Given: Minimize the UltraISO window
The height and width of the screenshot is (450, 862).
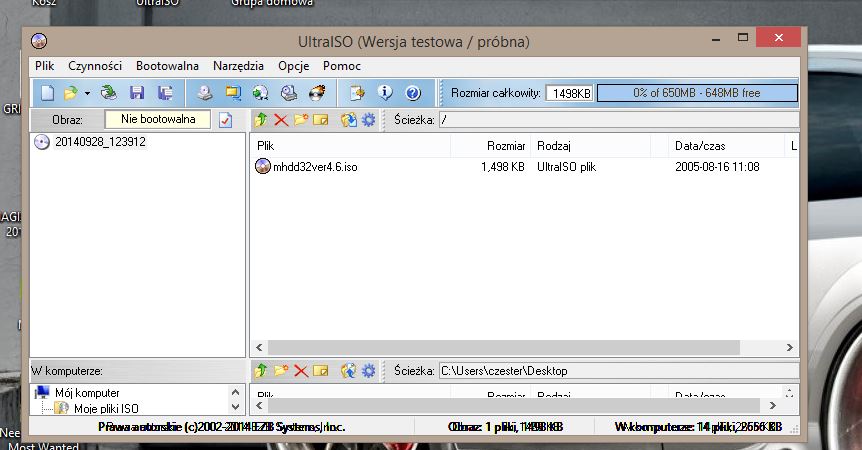Looking at the screenshot, I should (x=716, y=38).
